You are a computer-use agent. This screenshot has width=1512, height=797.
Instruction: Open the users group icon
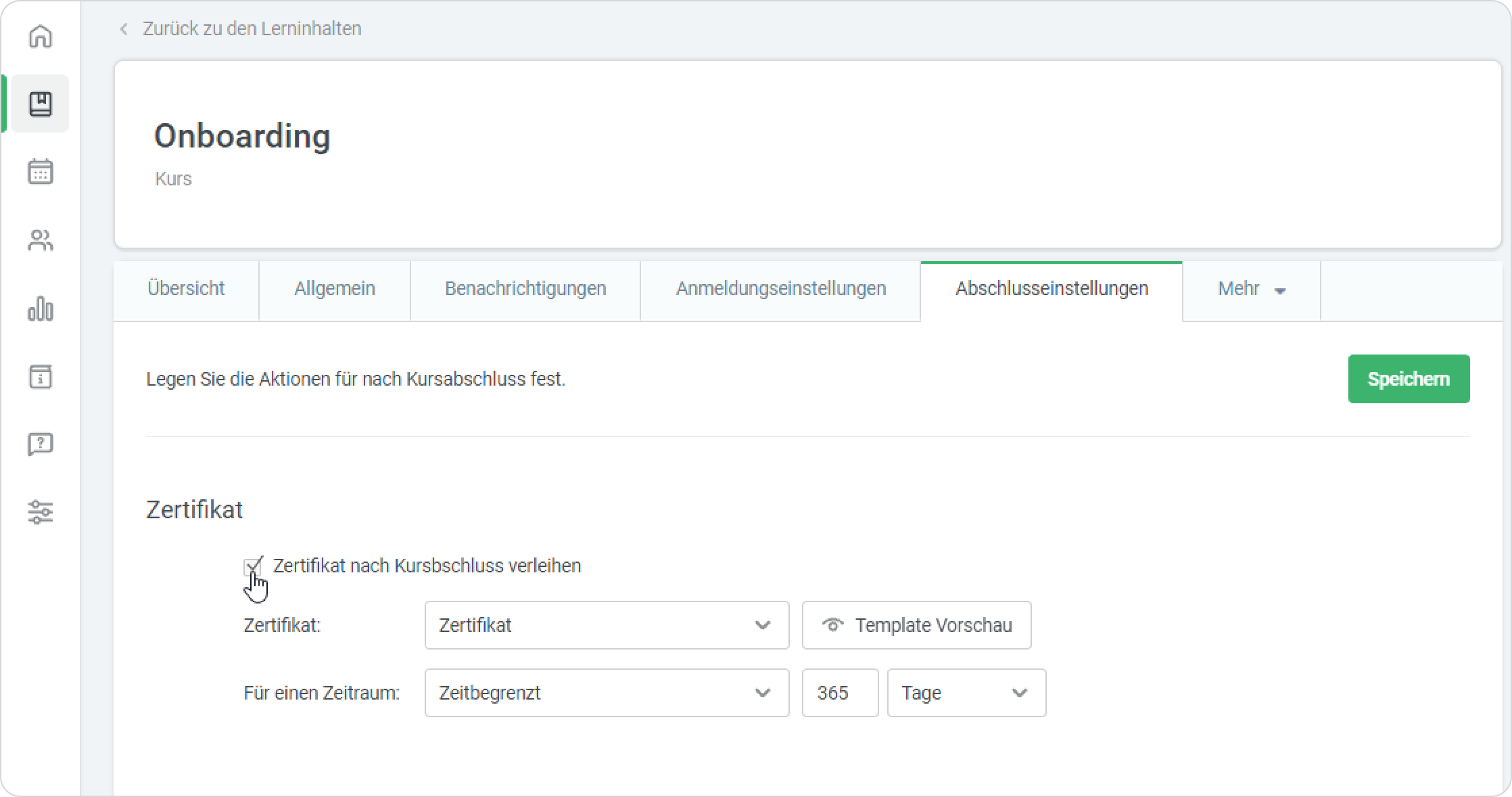pyautogui.click(x=41, y=240)
